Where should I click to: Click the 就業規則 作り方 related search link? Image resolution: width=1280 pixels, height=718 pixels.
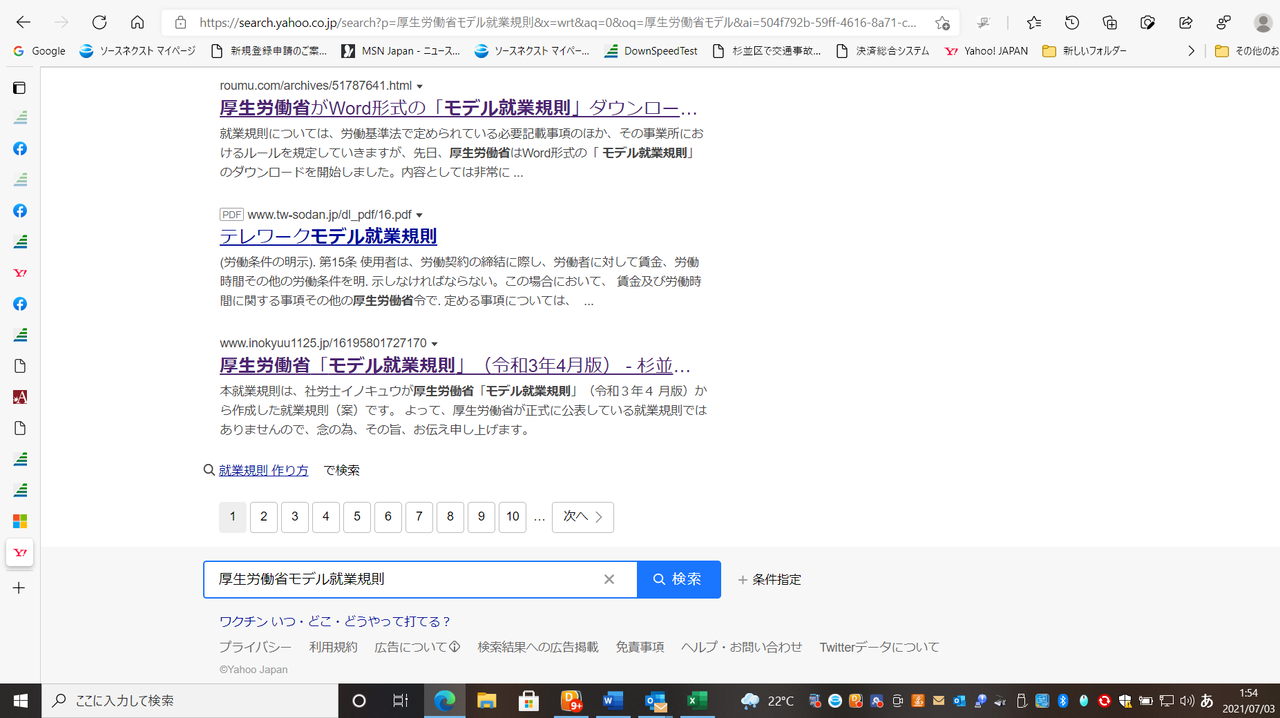point(264,470)
